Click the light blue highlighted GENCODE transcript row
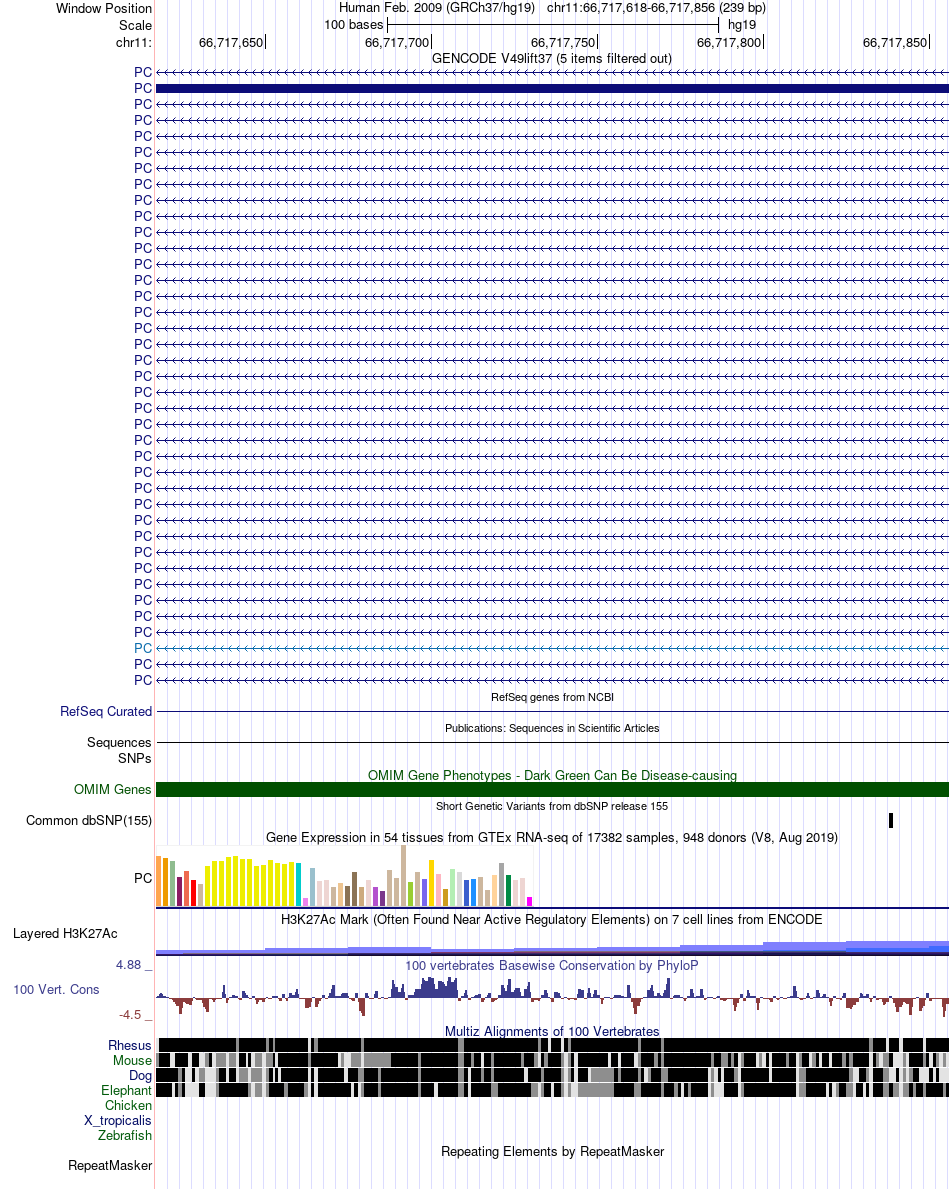This screenshot has height=1189, width=950. pos(552,648)
